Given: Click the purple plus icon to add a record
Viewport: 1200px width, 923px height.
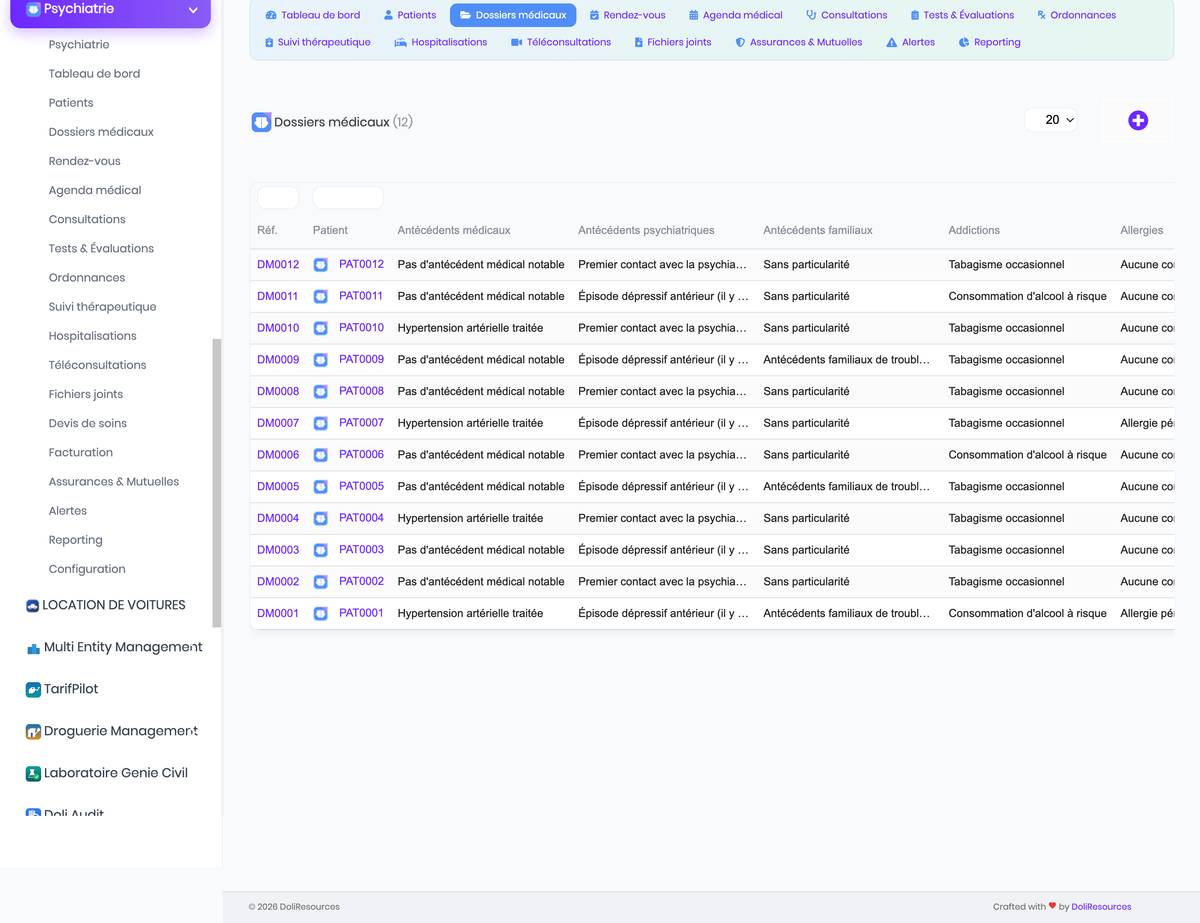Looking at the screenshot, I should coord(1138,120).
